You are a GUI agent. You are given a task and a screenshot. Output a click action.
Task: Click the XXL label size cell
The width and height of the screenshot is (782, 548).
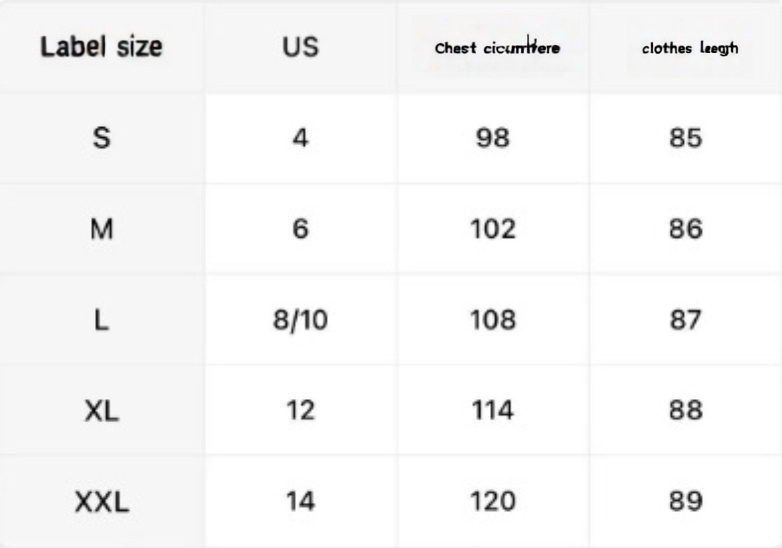[x=101, y=501]
